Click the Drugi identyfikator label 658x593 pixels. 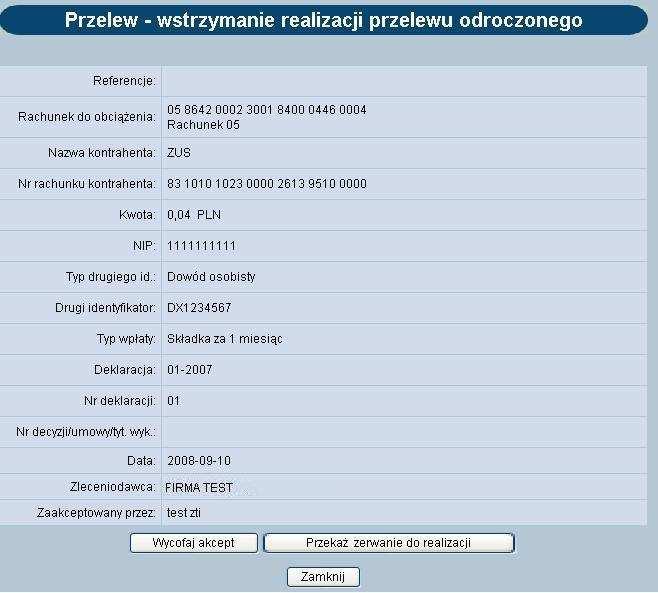pos(105,308)
